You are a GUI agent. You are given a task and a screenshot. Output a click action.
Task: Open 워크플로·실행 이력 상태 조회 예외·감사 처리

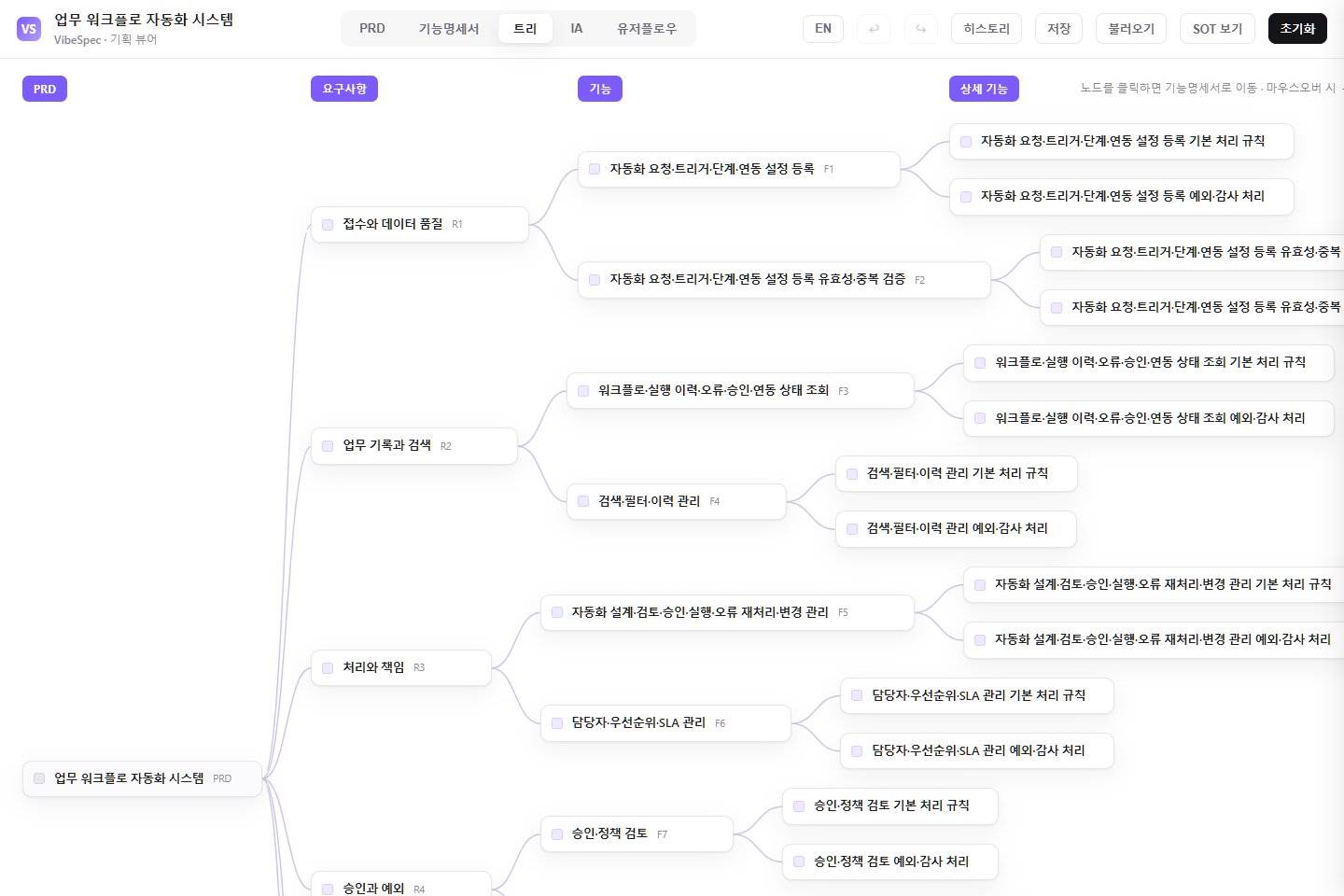tap(1149, 418)
